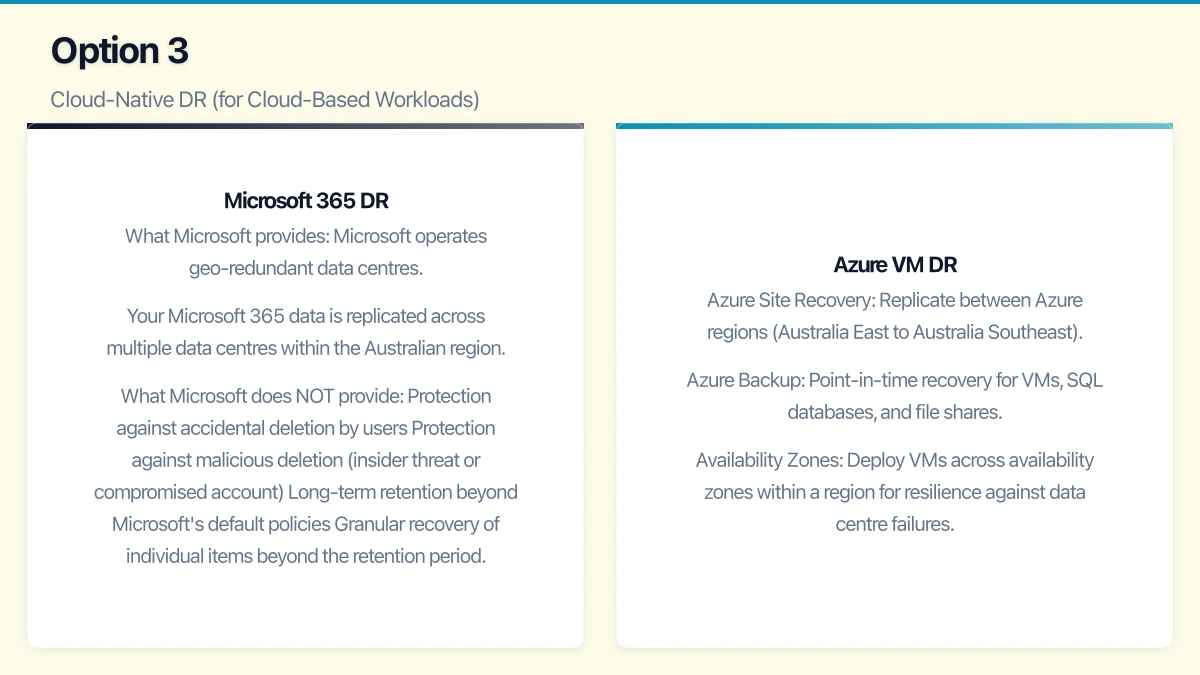Select the Availability Zones paragraph
This screenshot has width=1200, height=675.
[x=895, y=492]
